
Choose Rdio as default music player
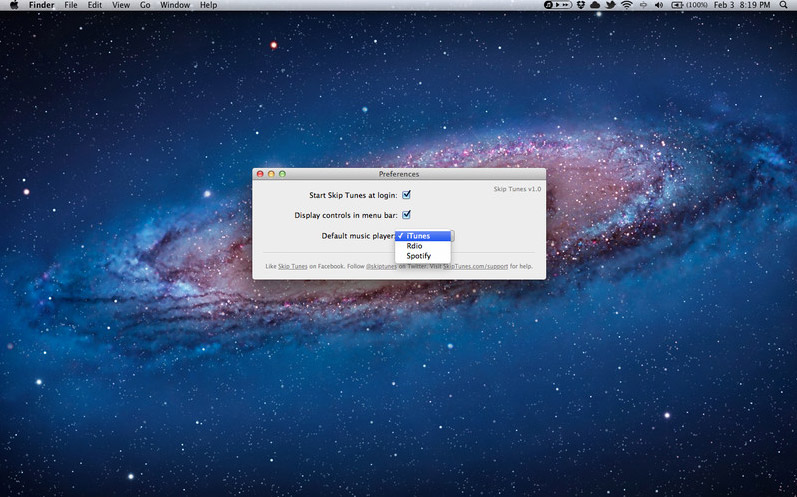414,246
